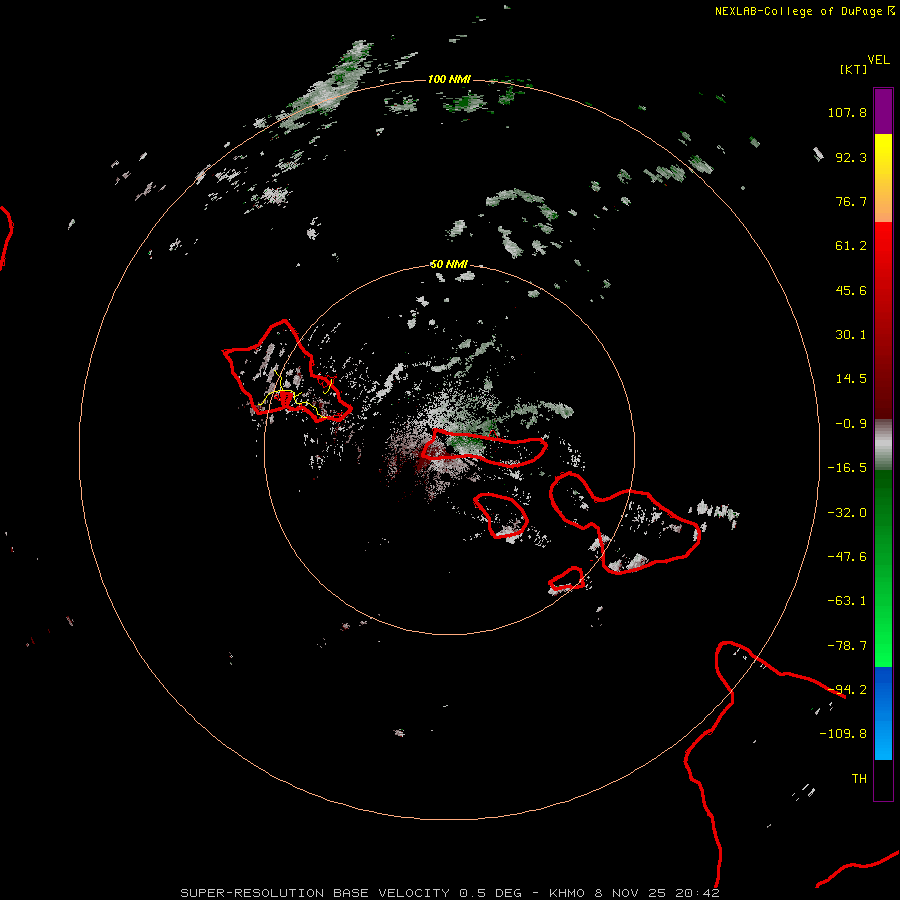Click the 14.5 legend value
Screen dimensions: 900x900
click(x=851, y=379)
